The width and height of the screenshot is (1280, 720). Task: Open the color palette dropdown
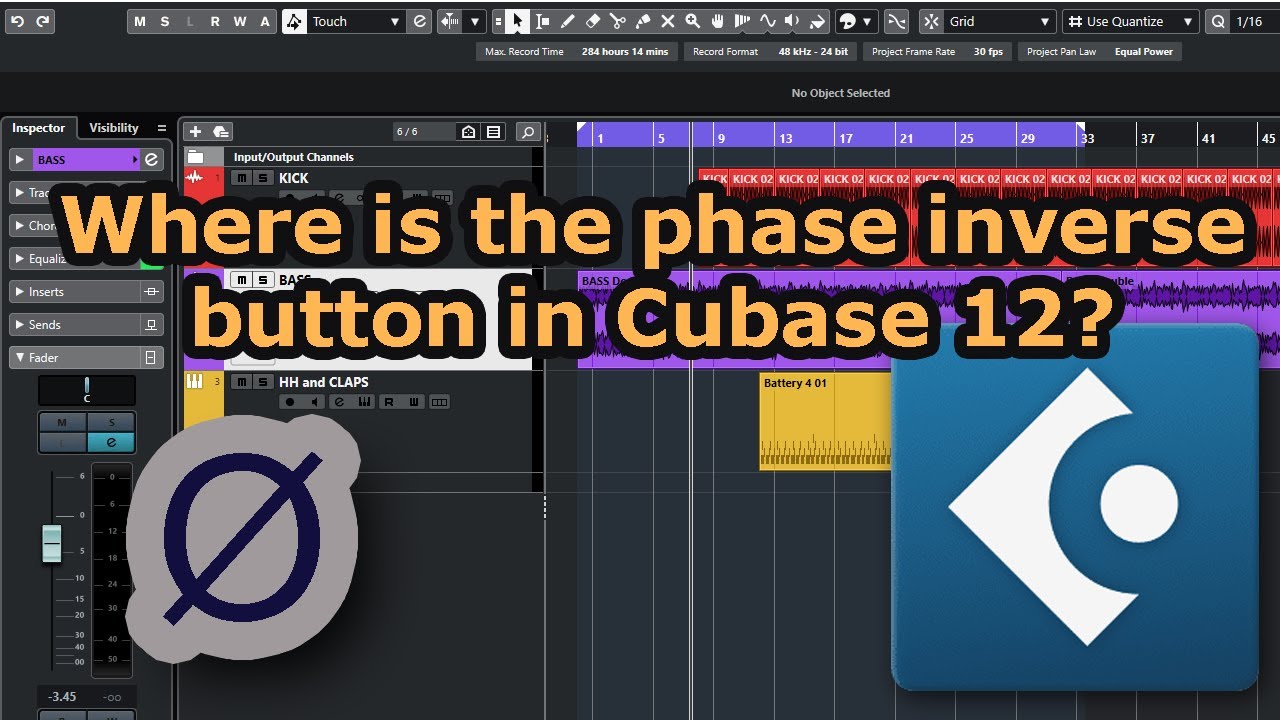(x=867, y=21)
